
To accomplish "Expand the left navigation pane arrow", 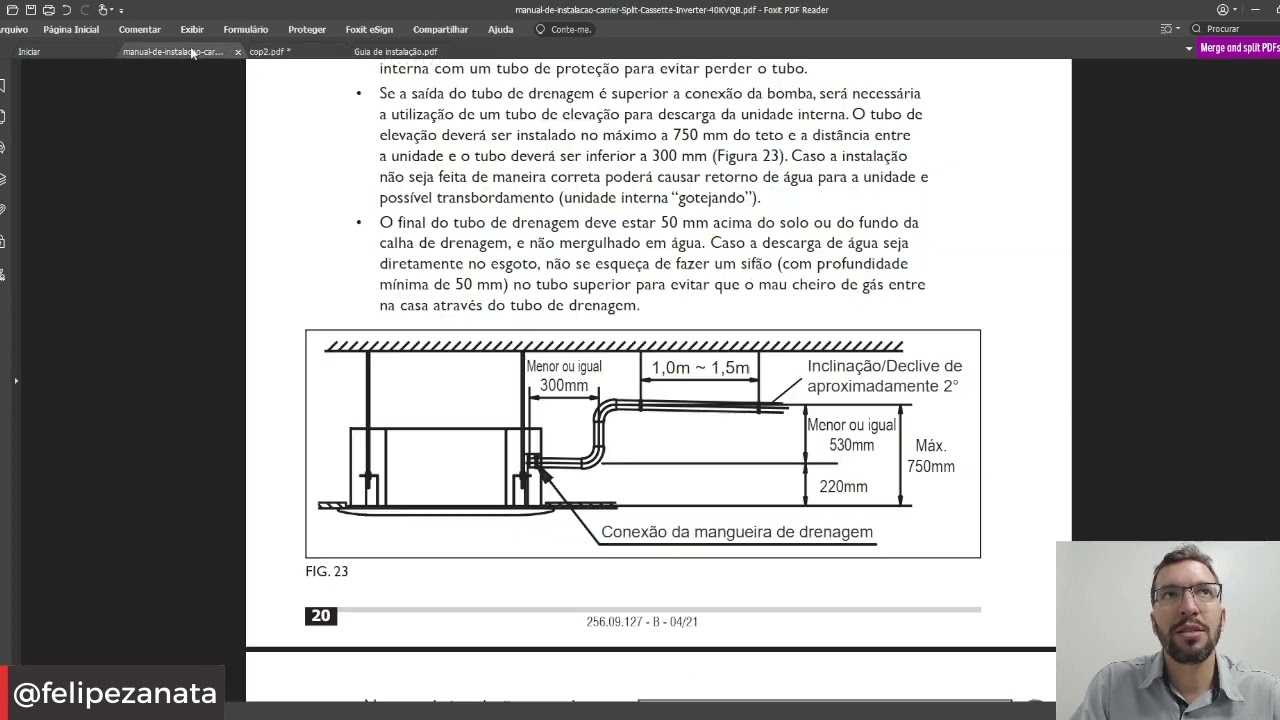I will click(x=16, y=381).
